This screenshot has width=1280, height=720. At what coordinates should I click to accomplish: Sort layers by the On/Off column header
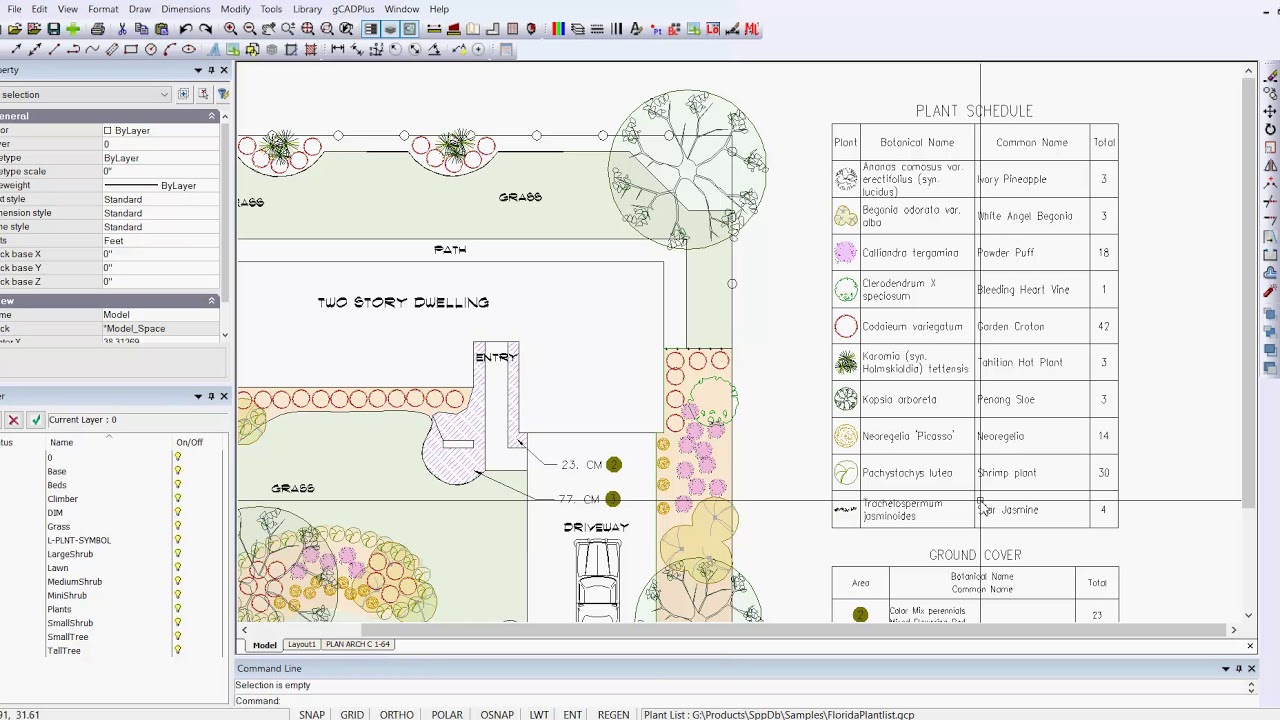189,443
